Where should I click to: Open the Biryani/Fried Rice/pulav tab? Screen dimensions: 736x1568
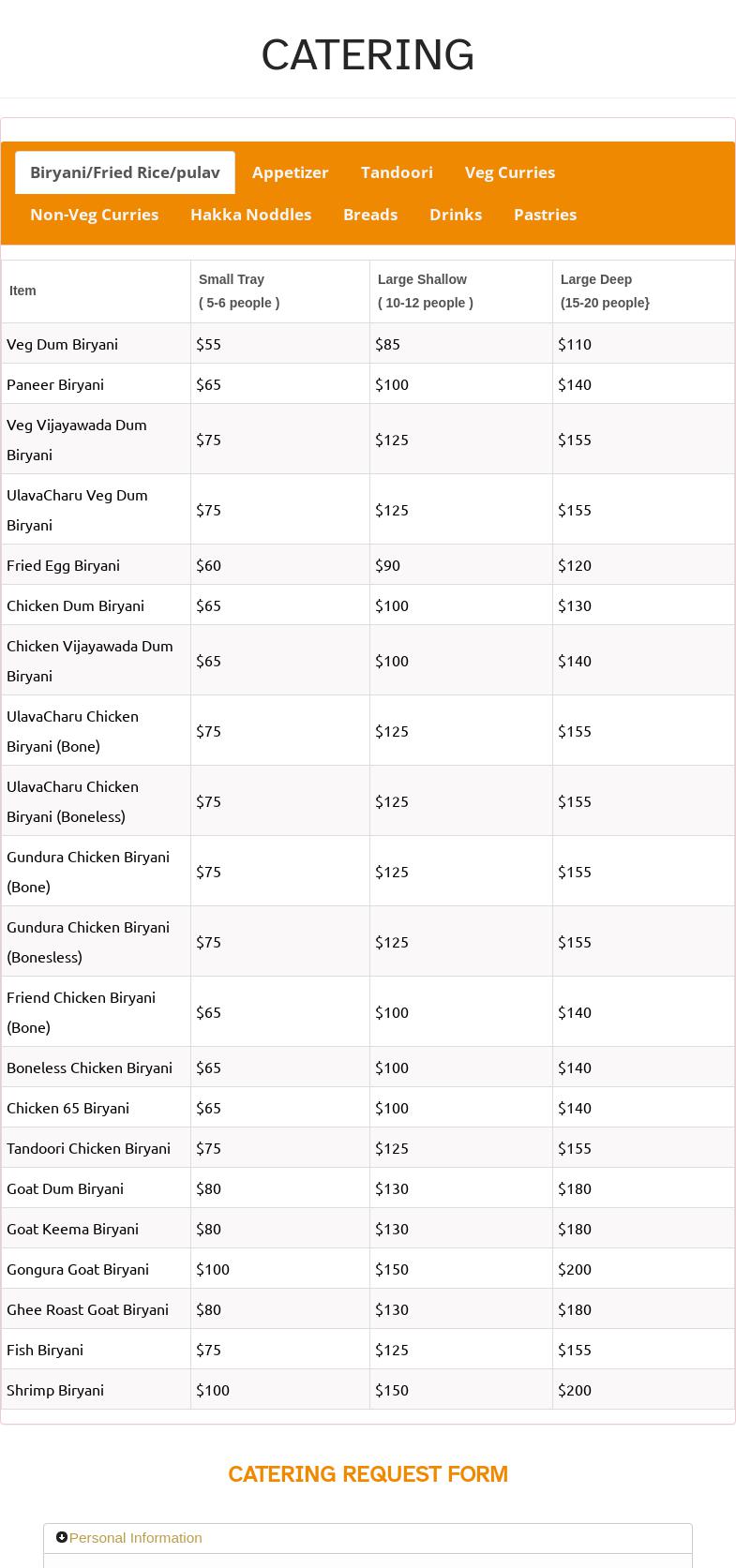[125, 172]
